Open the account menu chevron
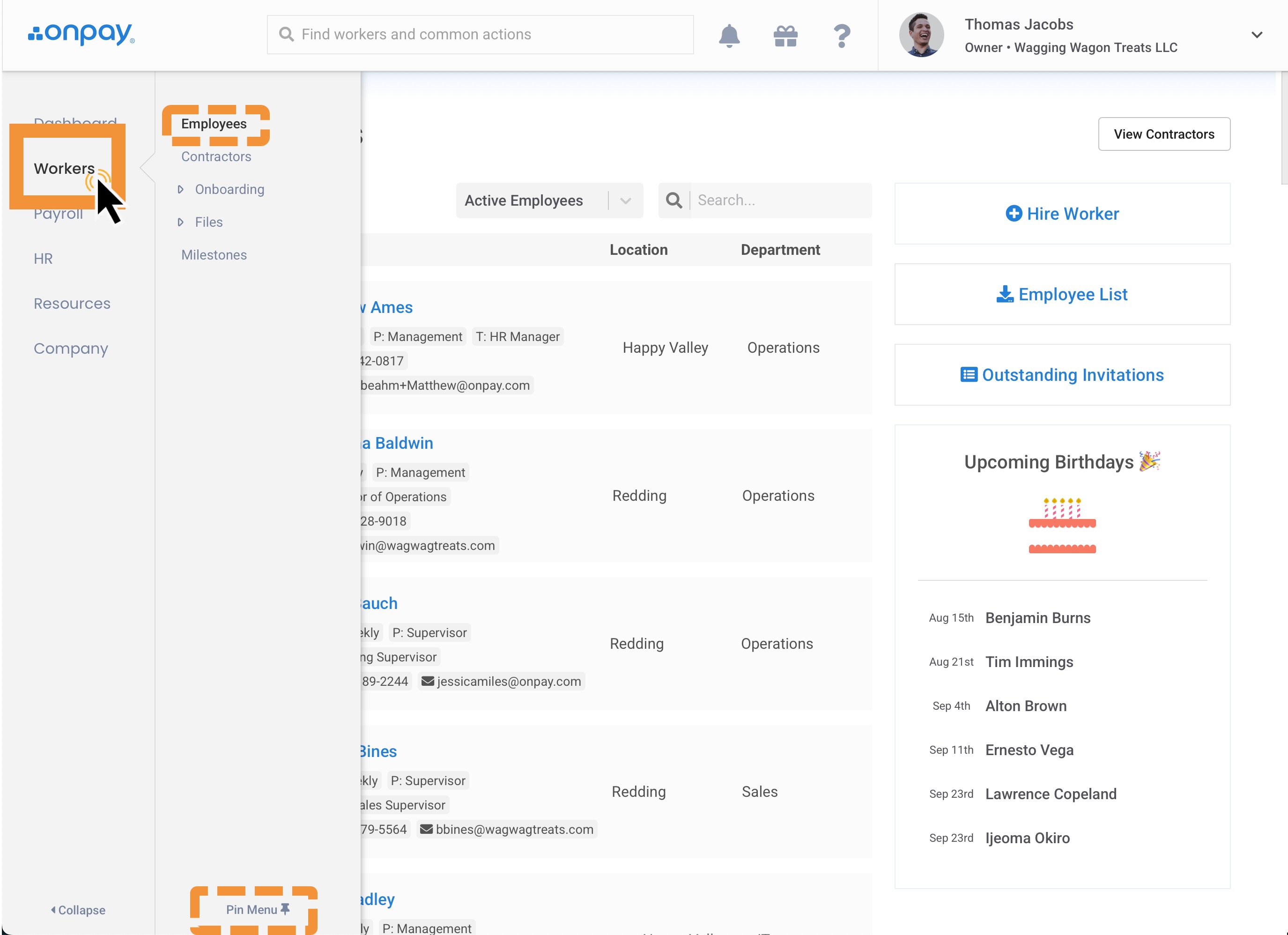Image resolution: width=1288 pixels, height=935 pixels. pos(1257,35)
